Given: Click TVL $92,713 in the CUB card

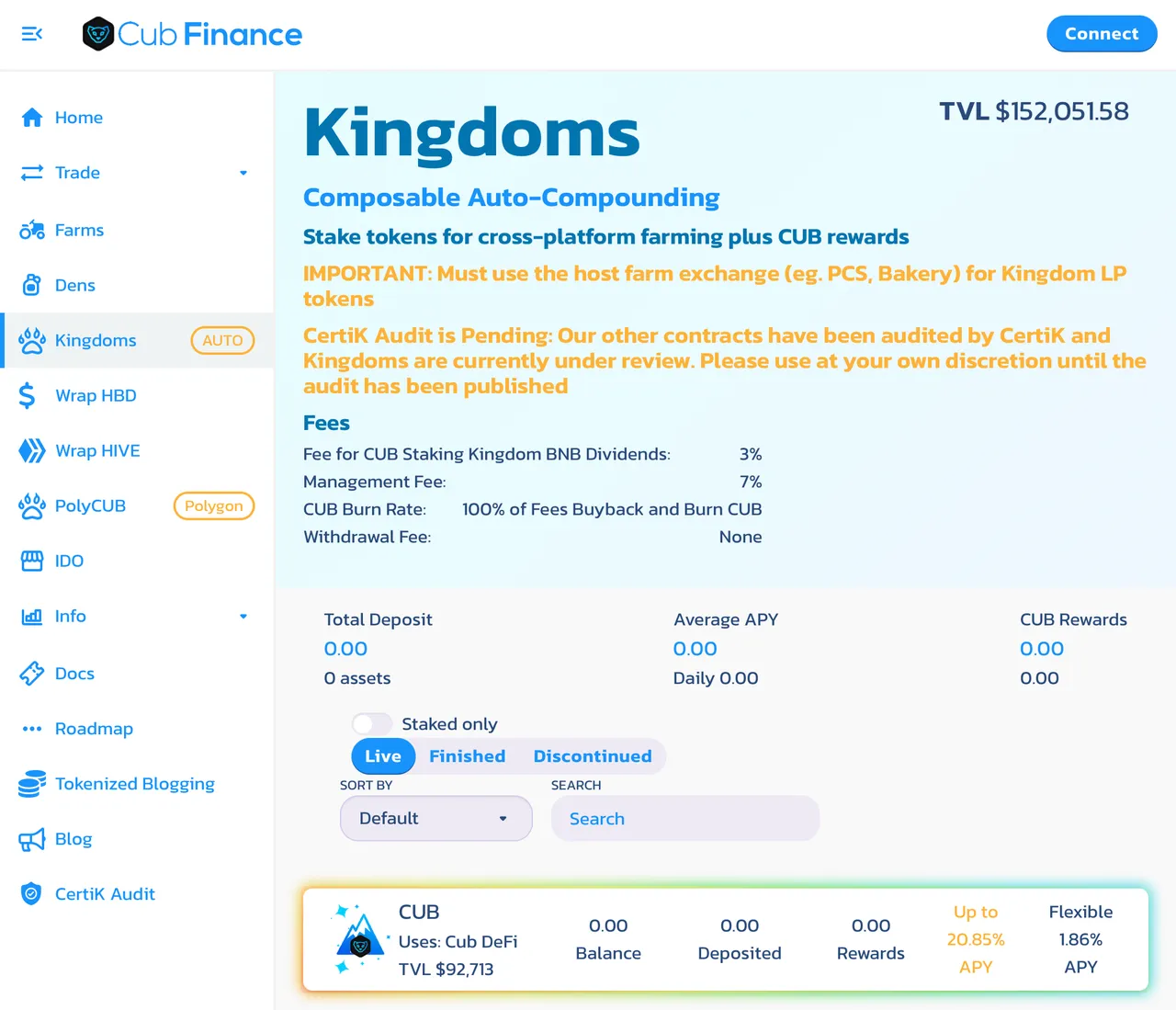Looking at the screenshot, I should (x=446, y=970).
